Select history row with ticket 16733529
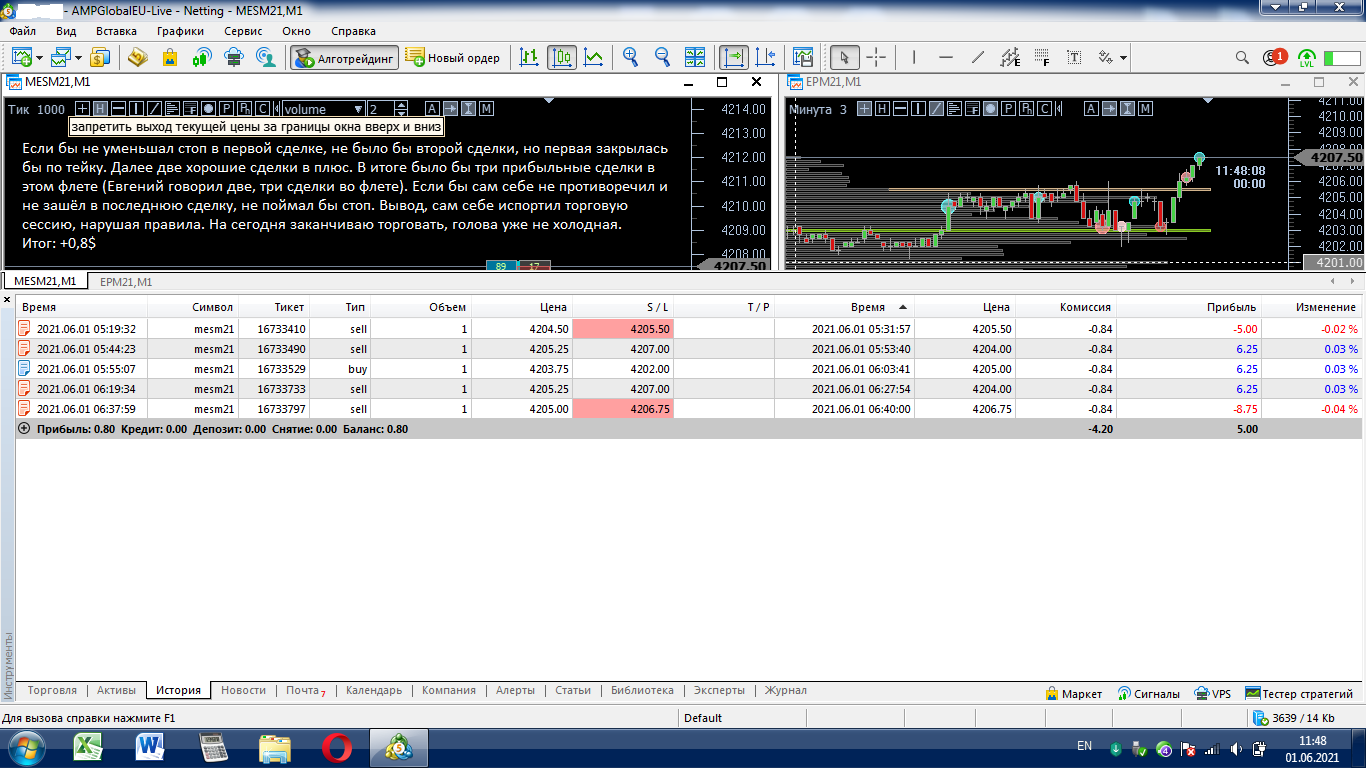The width and height of the screenshot is (1366, 768). [x=689, y=369]
